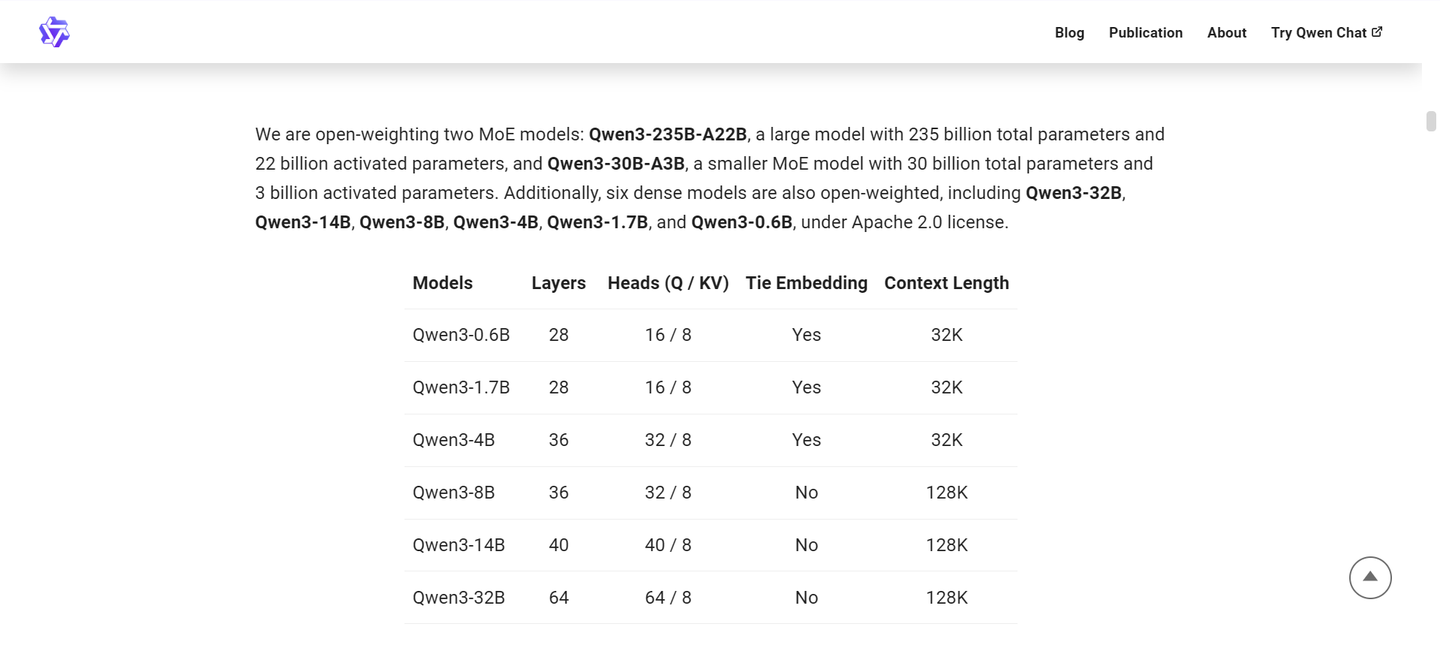Click the Qwen3-1.7B table row label
1440x654 pixels.
pyautogui.click(x=461, y=387)
